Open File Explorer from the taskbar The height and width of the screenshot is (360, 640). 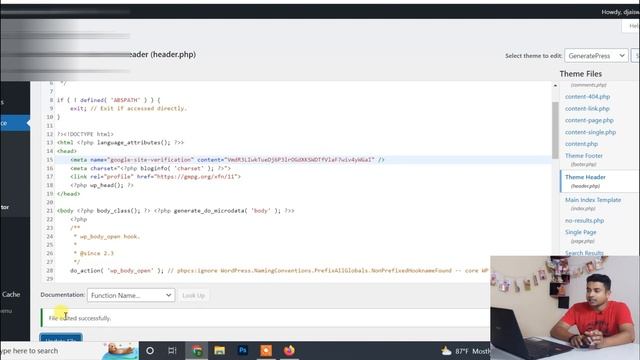[x=220, y=351]
